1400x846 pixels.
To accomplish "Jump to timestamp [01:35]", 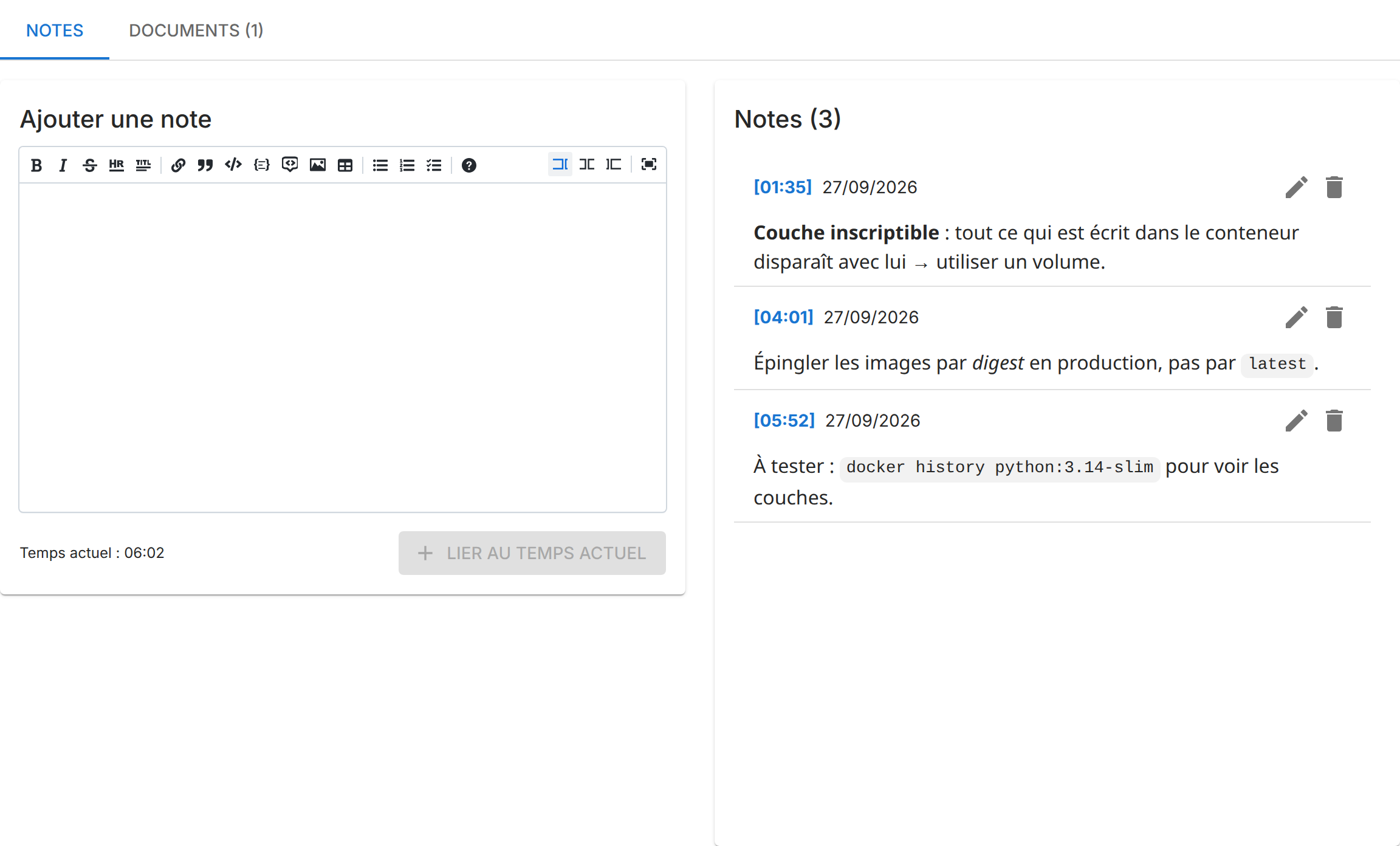I will pos(783,187).
